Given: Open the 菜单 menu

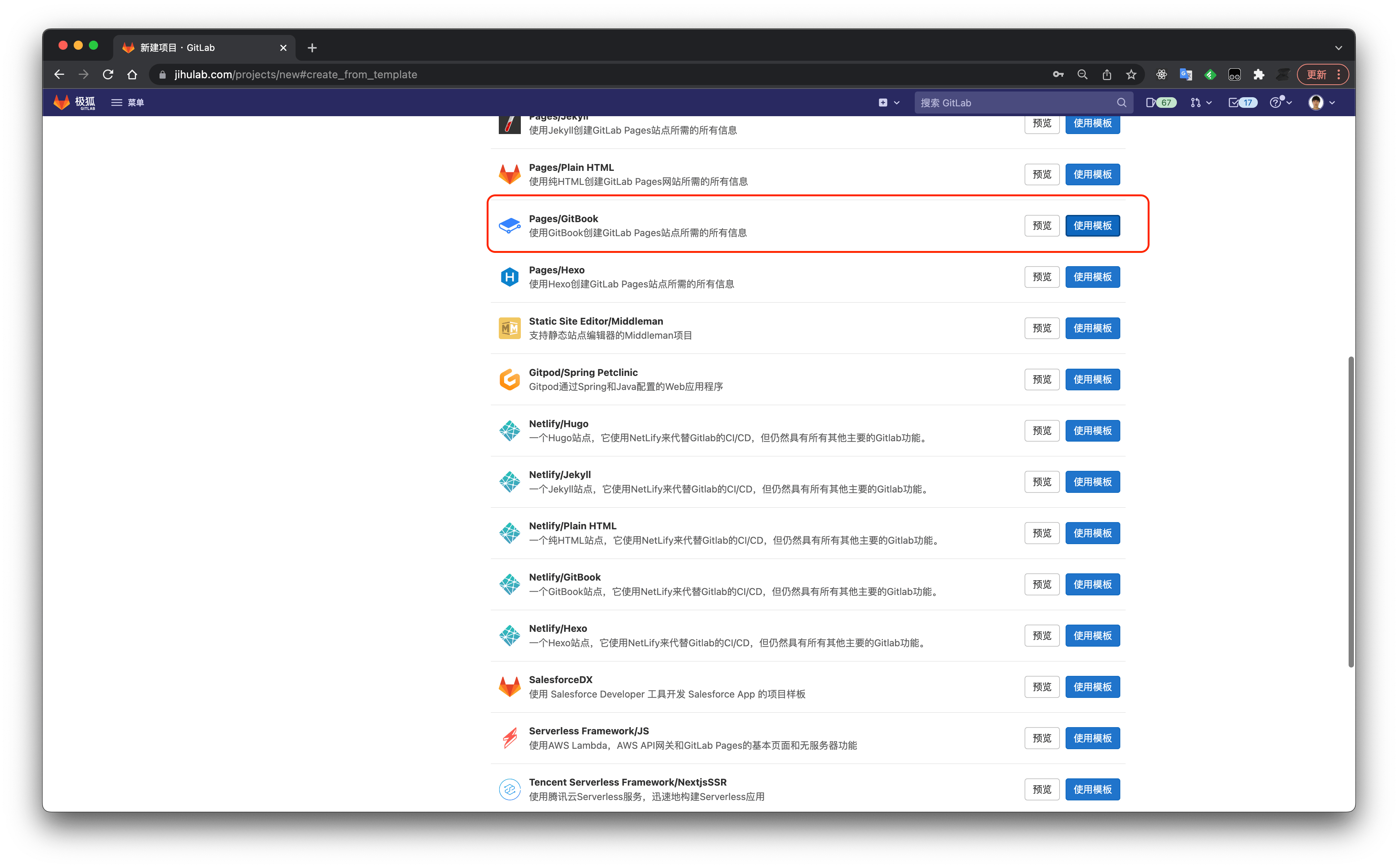Looking at the screenshot, I should point(128,102).
